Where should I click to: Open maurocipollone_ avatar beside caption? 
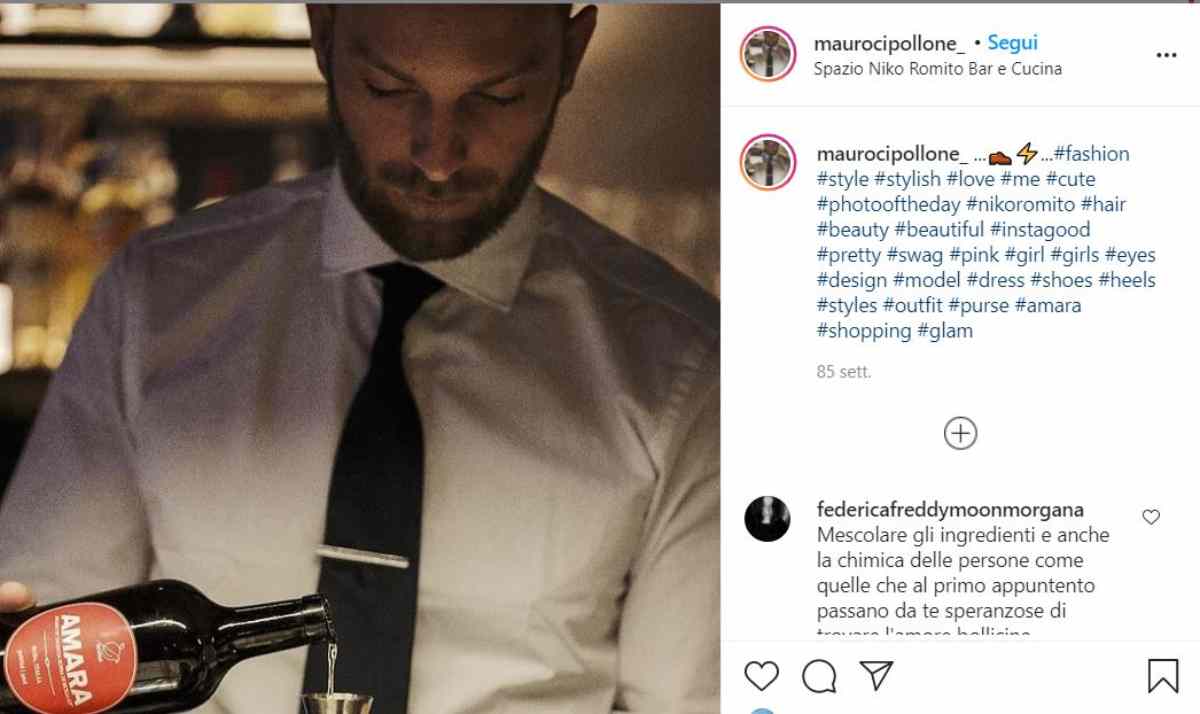point(768,163)
